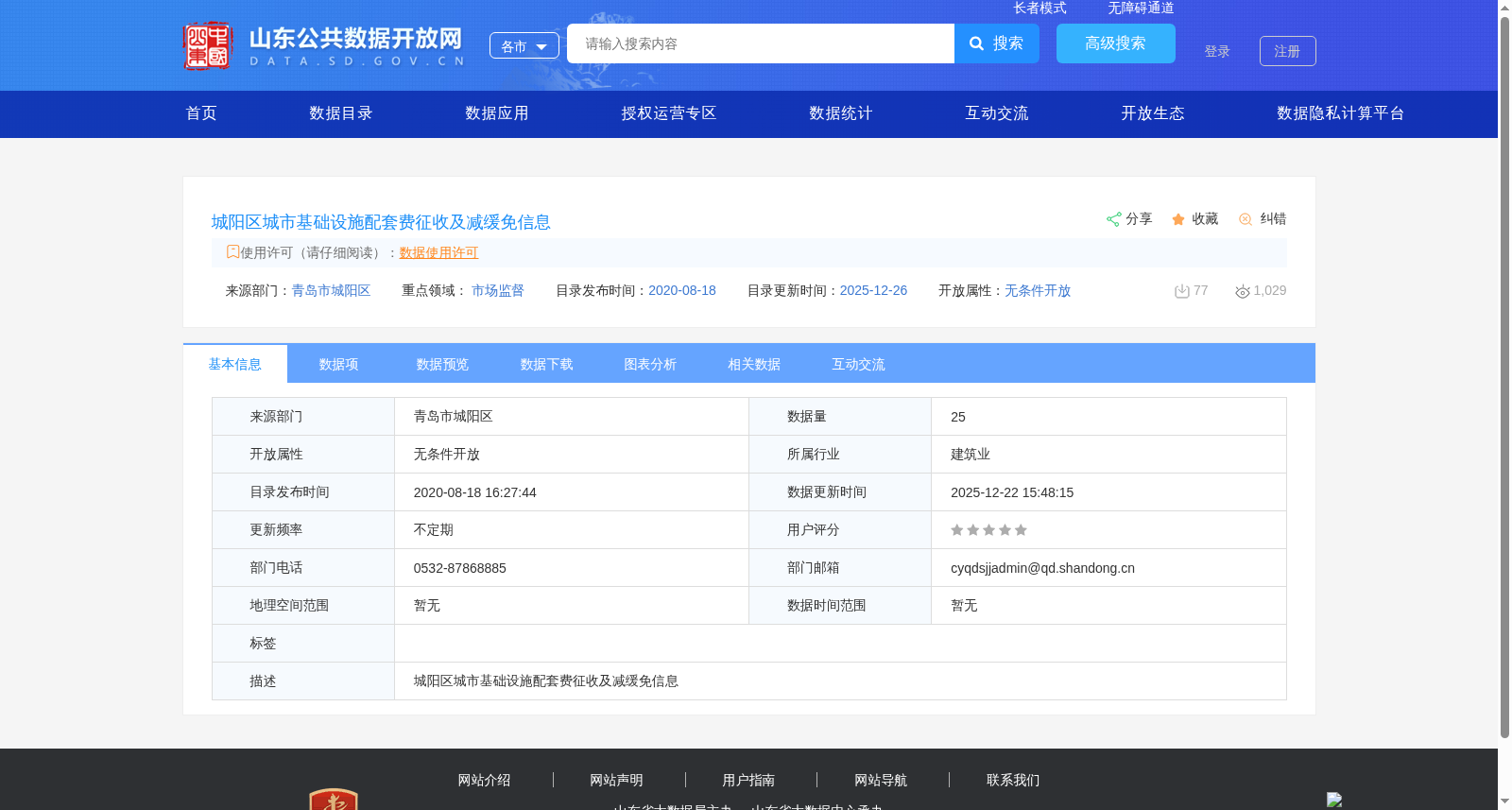Image resolution: width=1512 pixels, height=810 pixels.
Task: Click the view count eye icon beside 1,029
Action: (1243, 291)
